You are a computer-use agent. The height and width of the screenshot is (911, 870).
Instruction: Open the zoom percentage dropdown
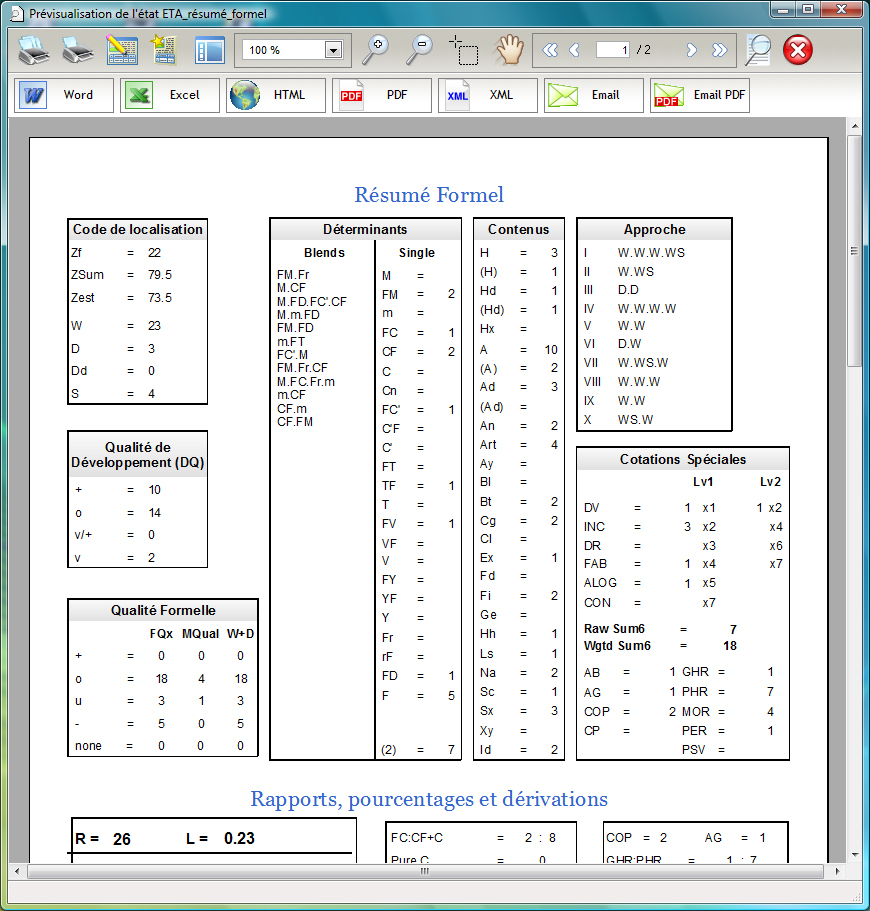pyautogui.click(x=333, y=50)
